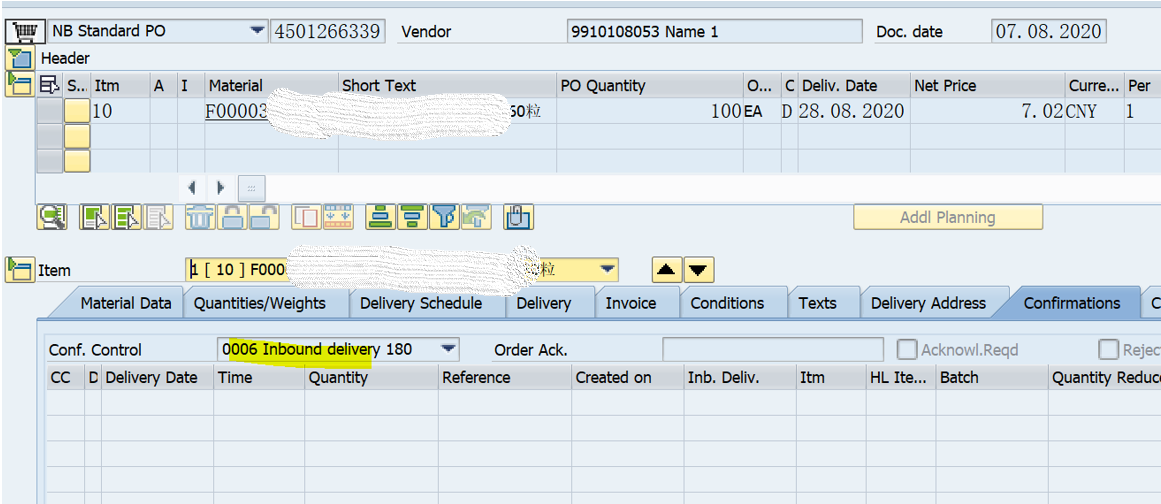Click the next item down arrow
This screenshot has height=504, width=1161.
(699, 270)
